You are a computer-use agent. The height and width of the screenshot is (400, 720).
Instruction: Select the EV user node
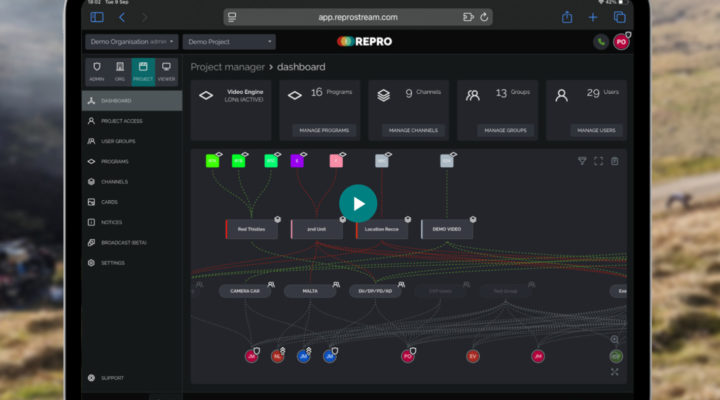point(472,356)
